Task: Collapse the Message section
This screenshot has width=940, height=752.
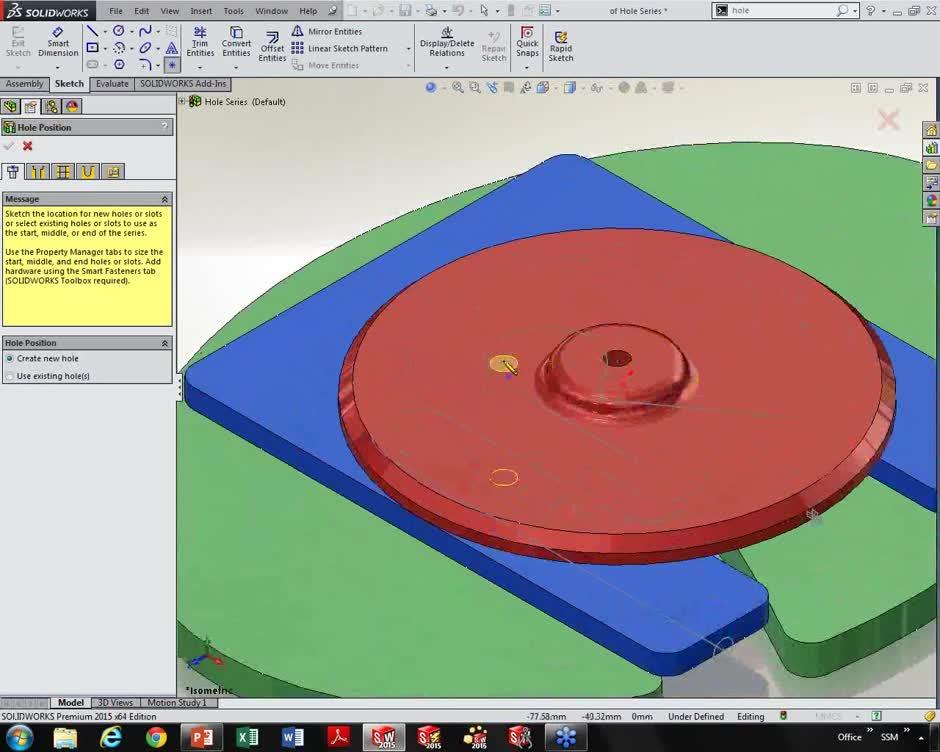Action: pos(165,199)
